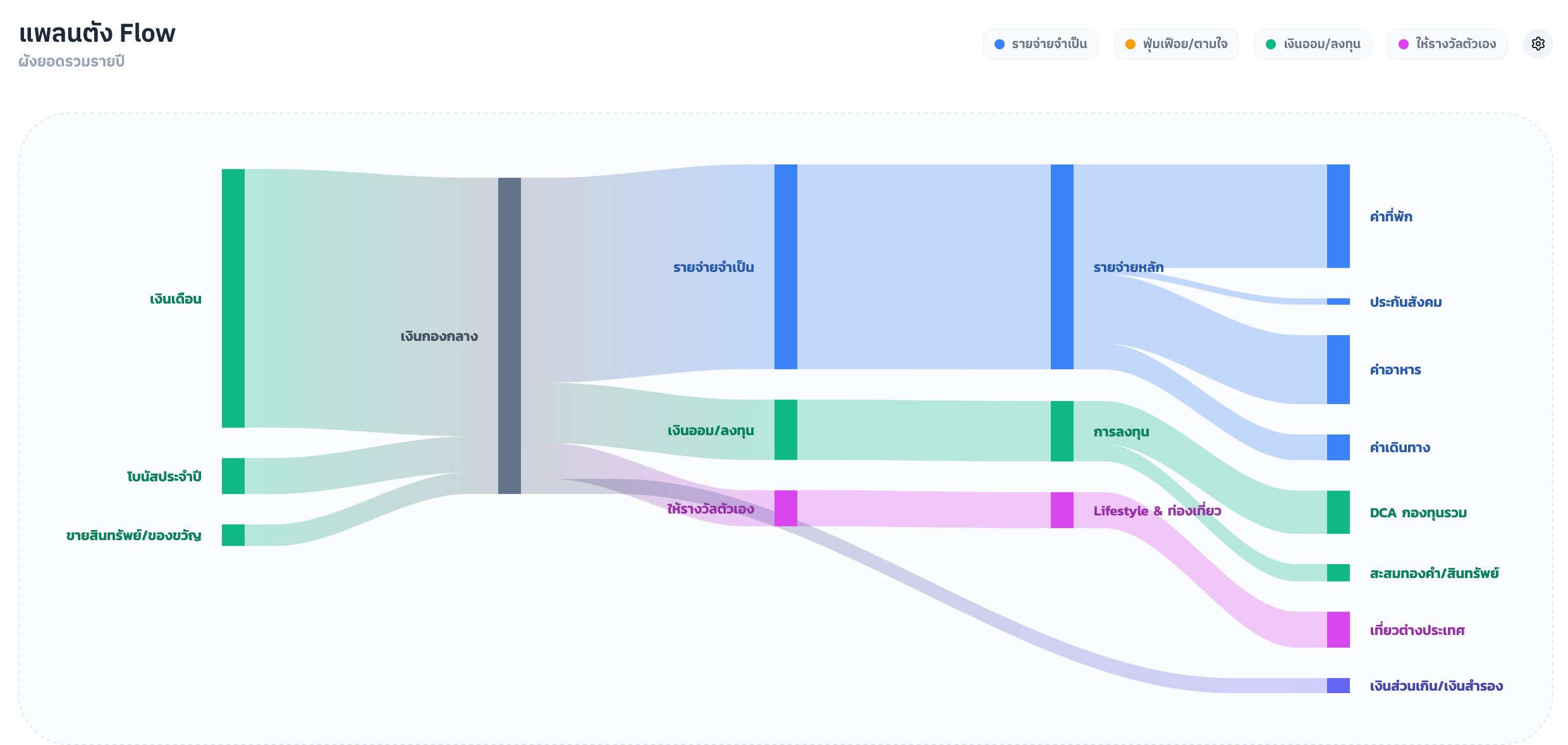The width and height of the screenshot is (1568, 745).
Task: Toggle the รายจ่ายจำเป็น legend chip
Action: pyautogui.click(x=1041, y=44)
